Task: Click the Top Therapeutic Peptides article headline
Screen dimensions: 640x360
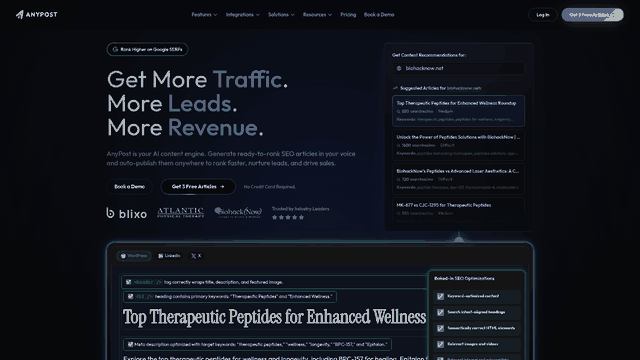Action: click(274, 317)
